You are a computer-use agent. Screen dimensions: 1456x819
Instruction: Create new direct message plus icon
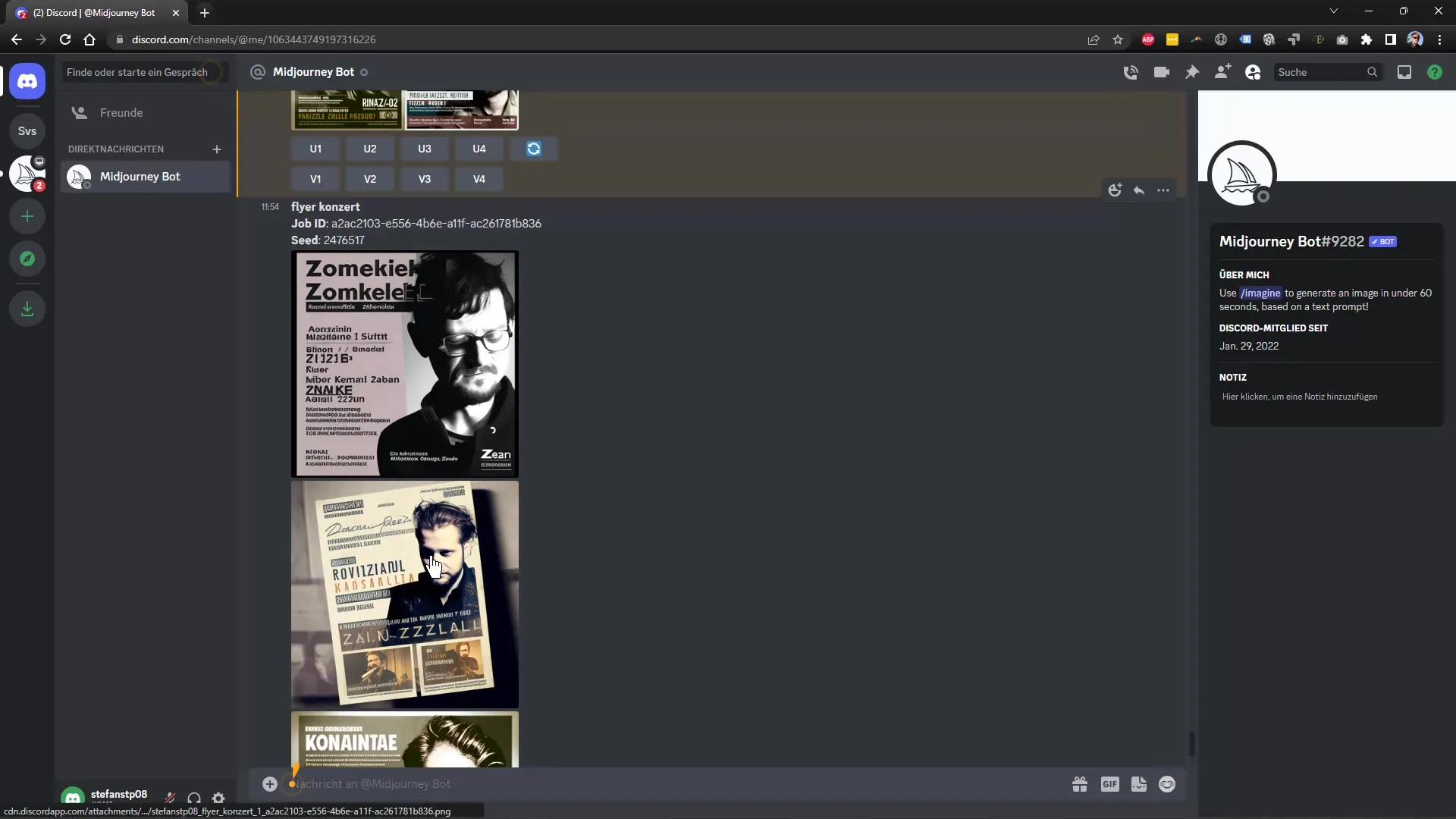217,149
